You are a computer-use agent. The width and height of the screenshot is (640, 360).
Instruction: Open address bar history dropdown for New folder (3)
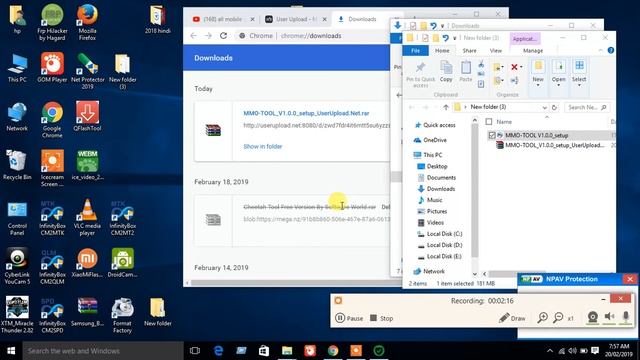tap(544, 107)
